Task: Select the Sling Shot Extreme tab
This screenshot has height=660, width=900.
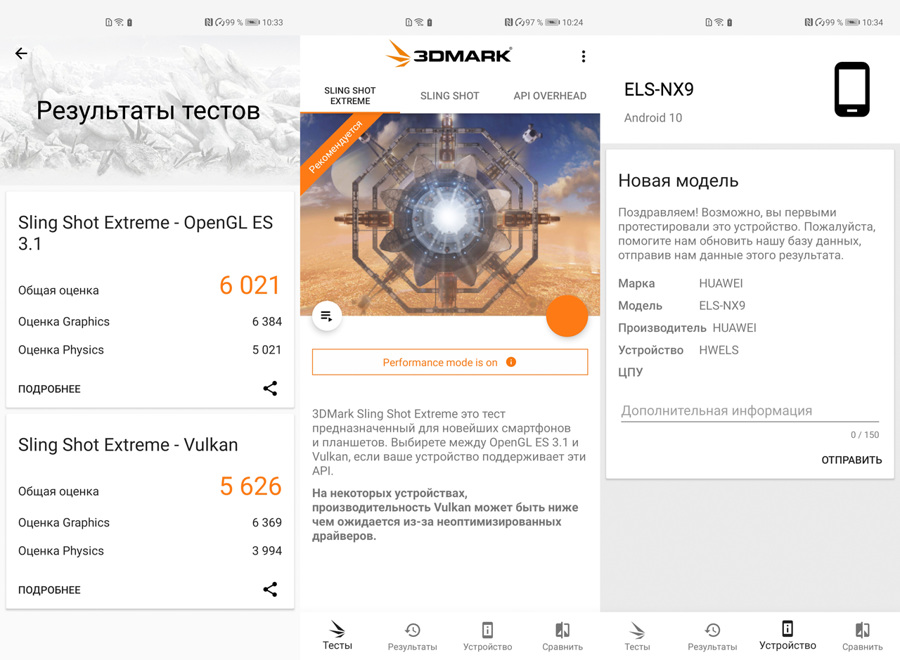Action: point(350,95)
